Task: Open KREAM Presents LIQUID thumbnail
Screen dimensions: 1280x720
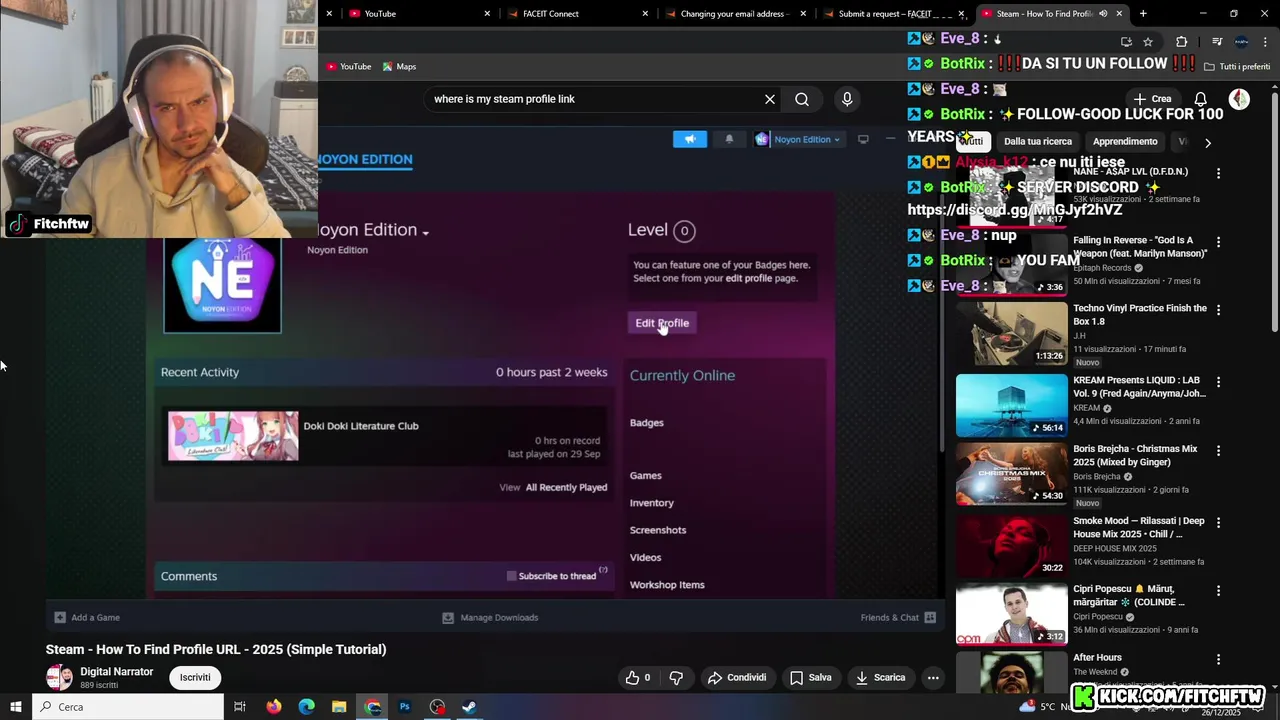Action: (x=1011, y=405)
